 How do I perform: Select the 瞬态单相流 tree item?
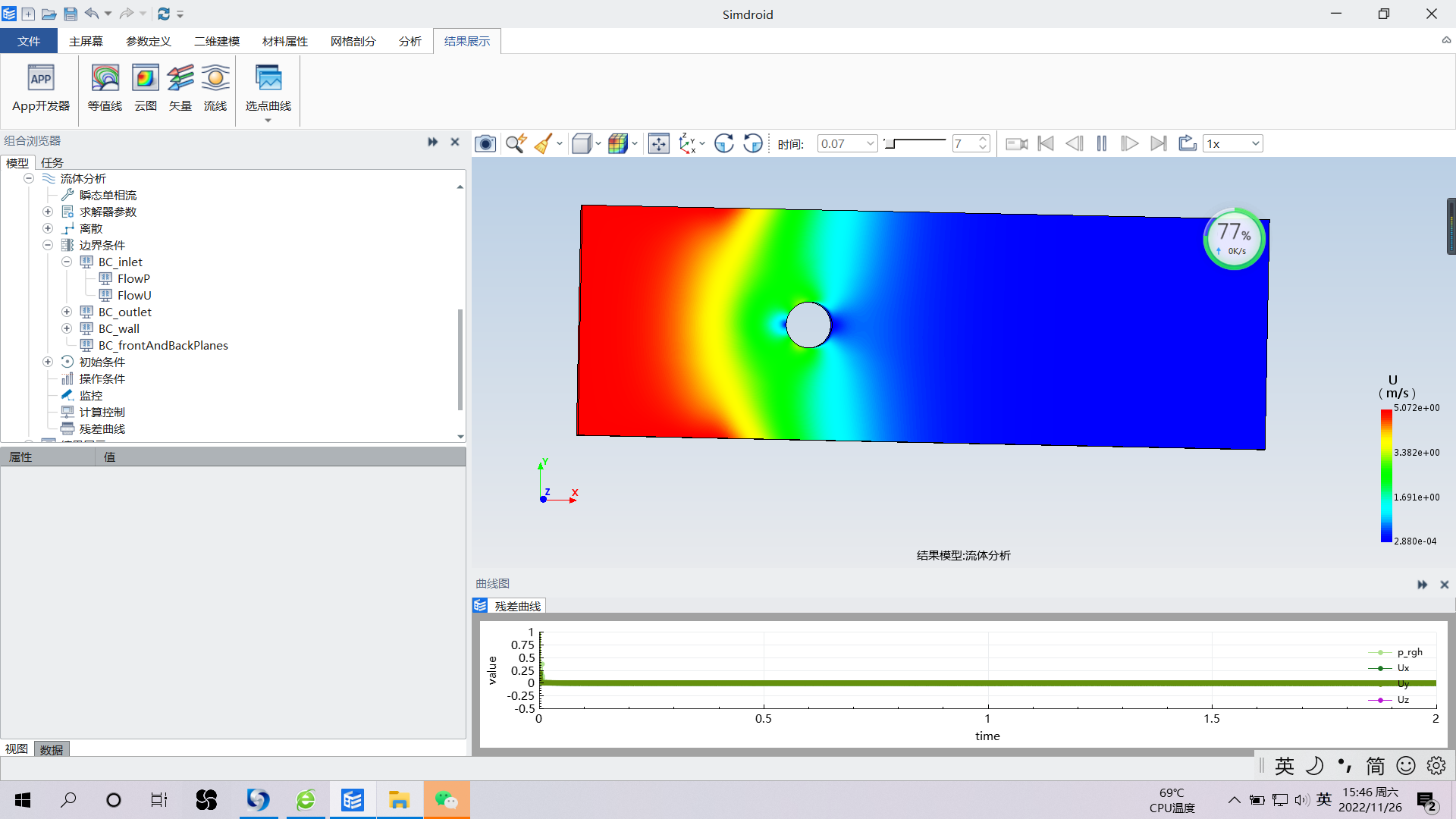click(108, 195)
